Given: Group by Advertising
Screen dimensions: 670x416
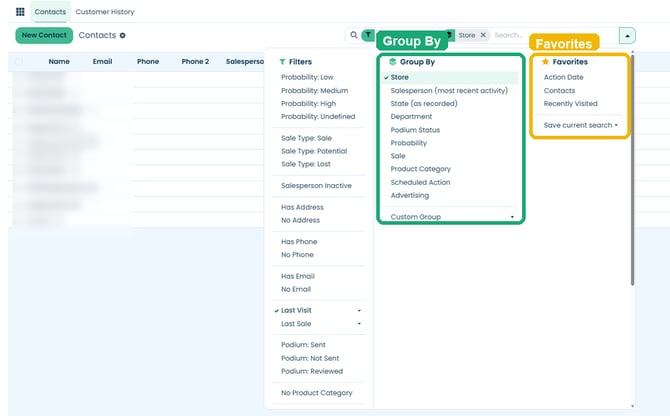Looking at the screenshot, I should click(x=409, y=195).
